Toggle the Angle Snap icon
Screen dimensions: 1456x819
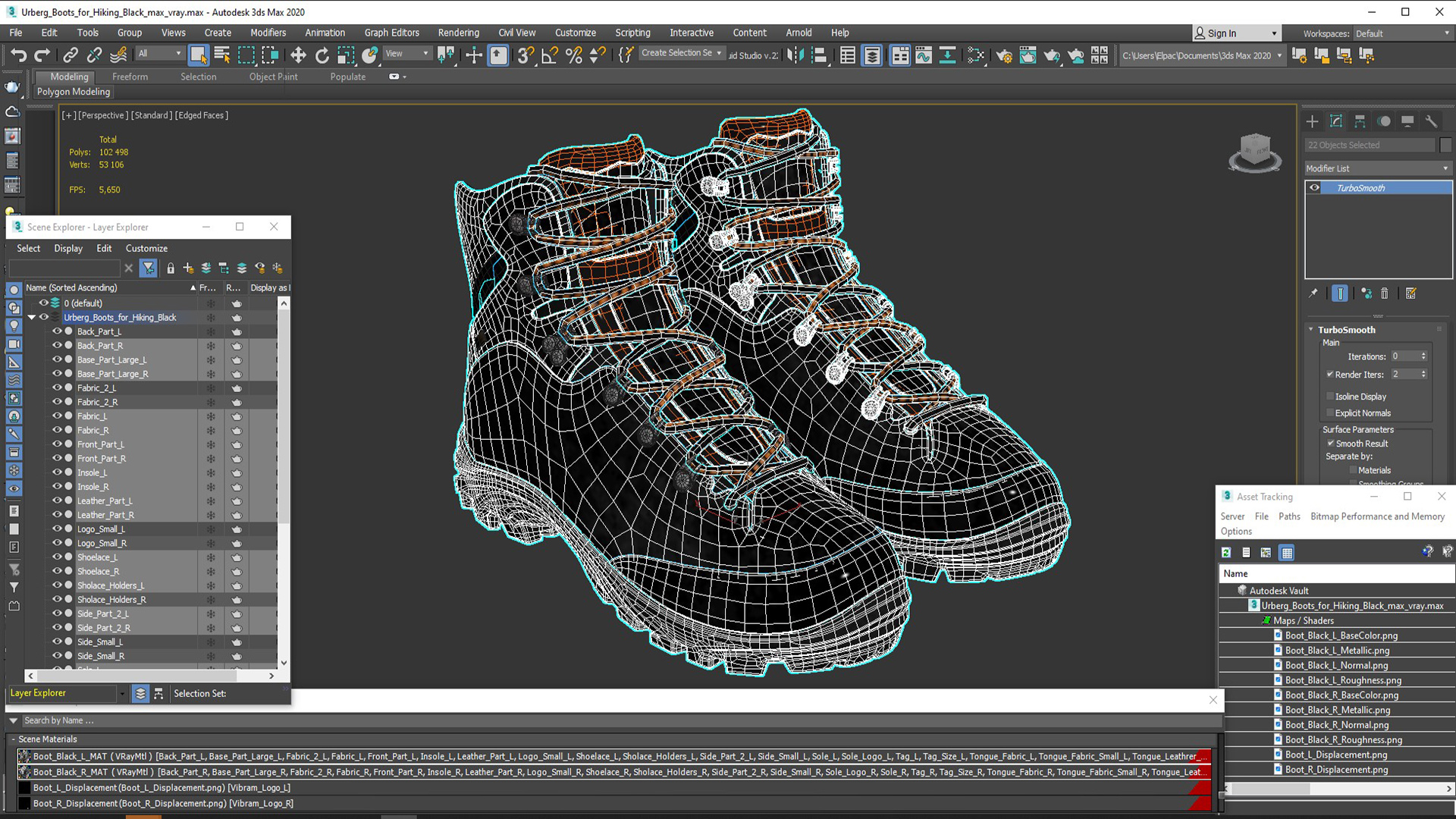[x=550, y=55]
